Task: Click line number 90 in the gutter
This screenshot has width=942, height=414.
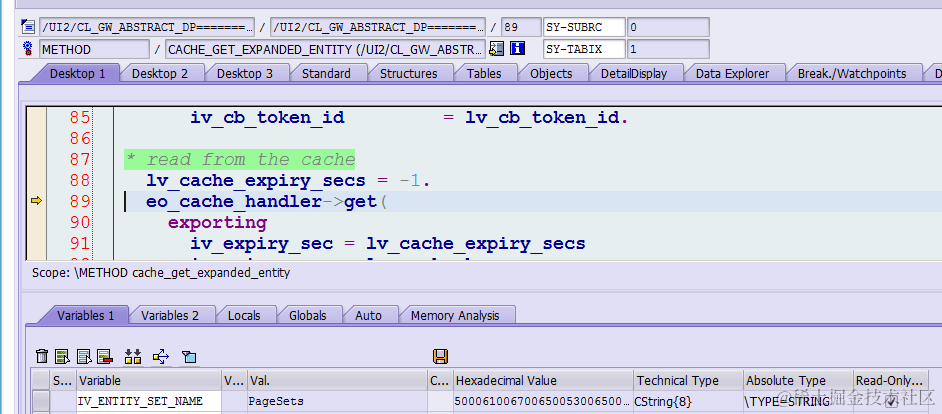Action: (79, 222)
